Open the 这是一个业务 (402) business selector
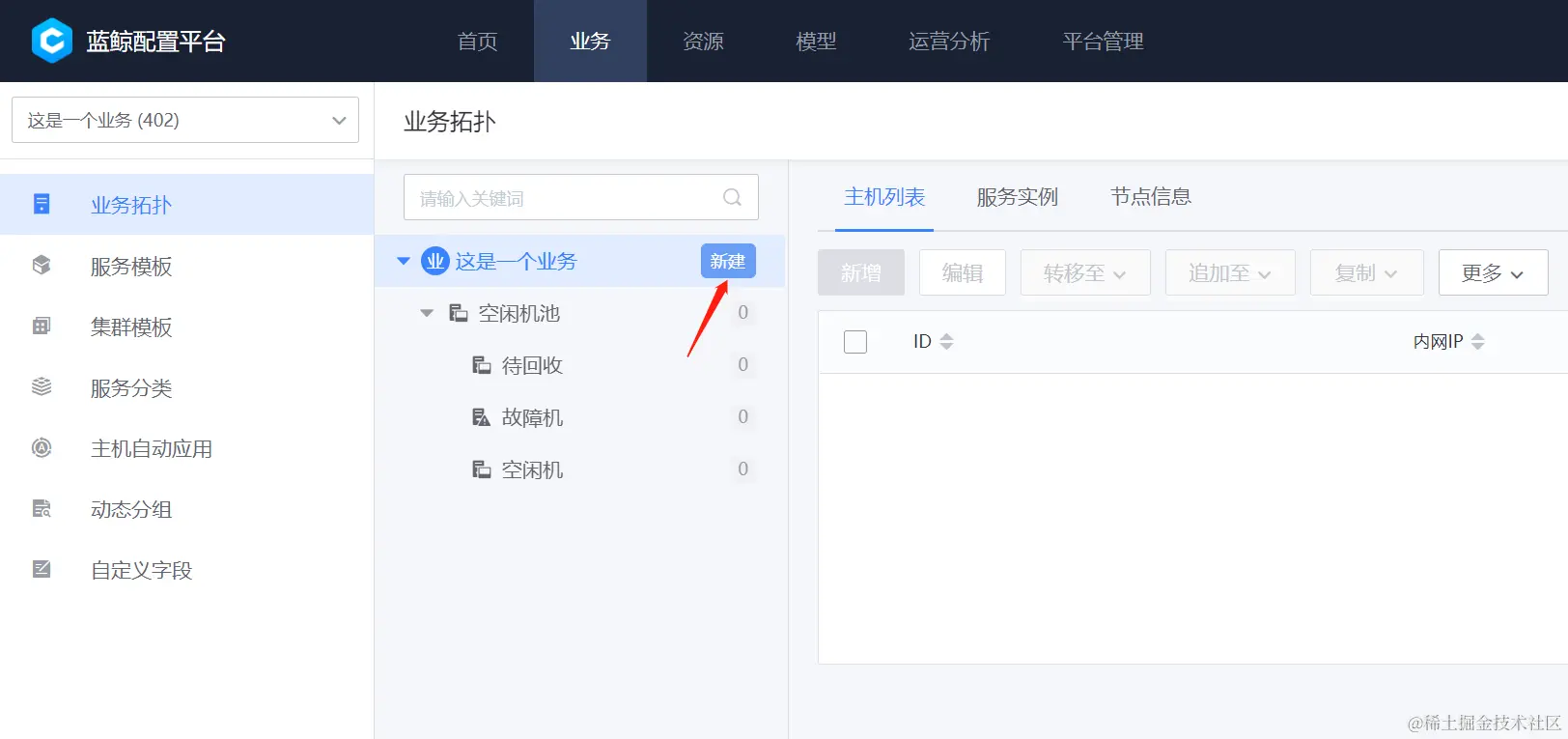 tap(185, 120)
